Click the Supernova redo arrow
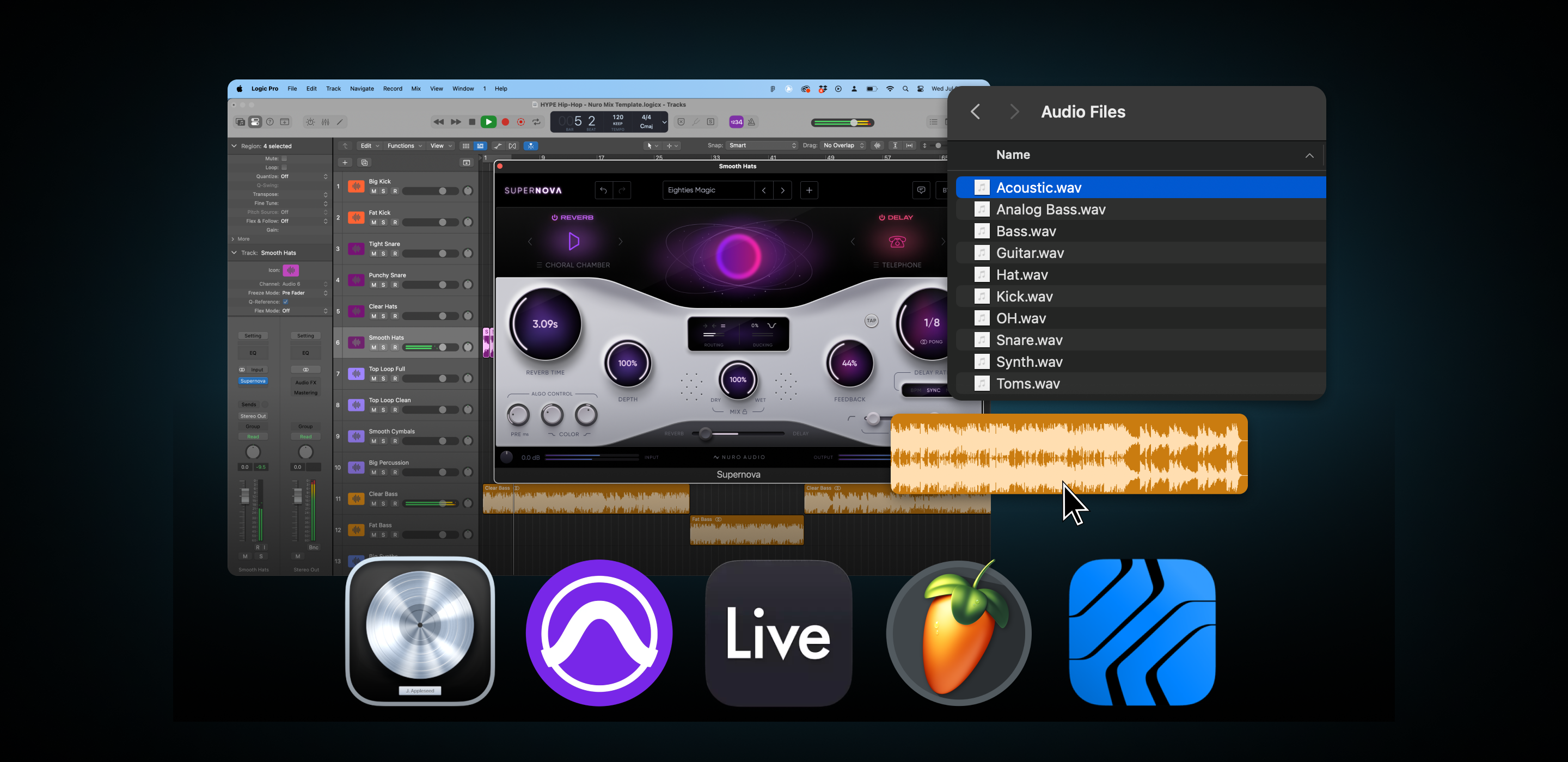 [x=621, y=190]
